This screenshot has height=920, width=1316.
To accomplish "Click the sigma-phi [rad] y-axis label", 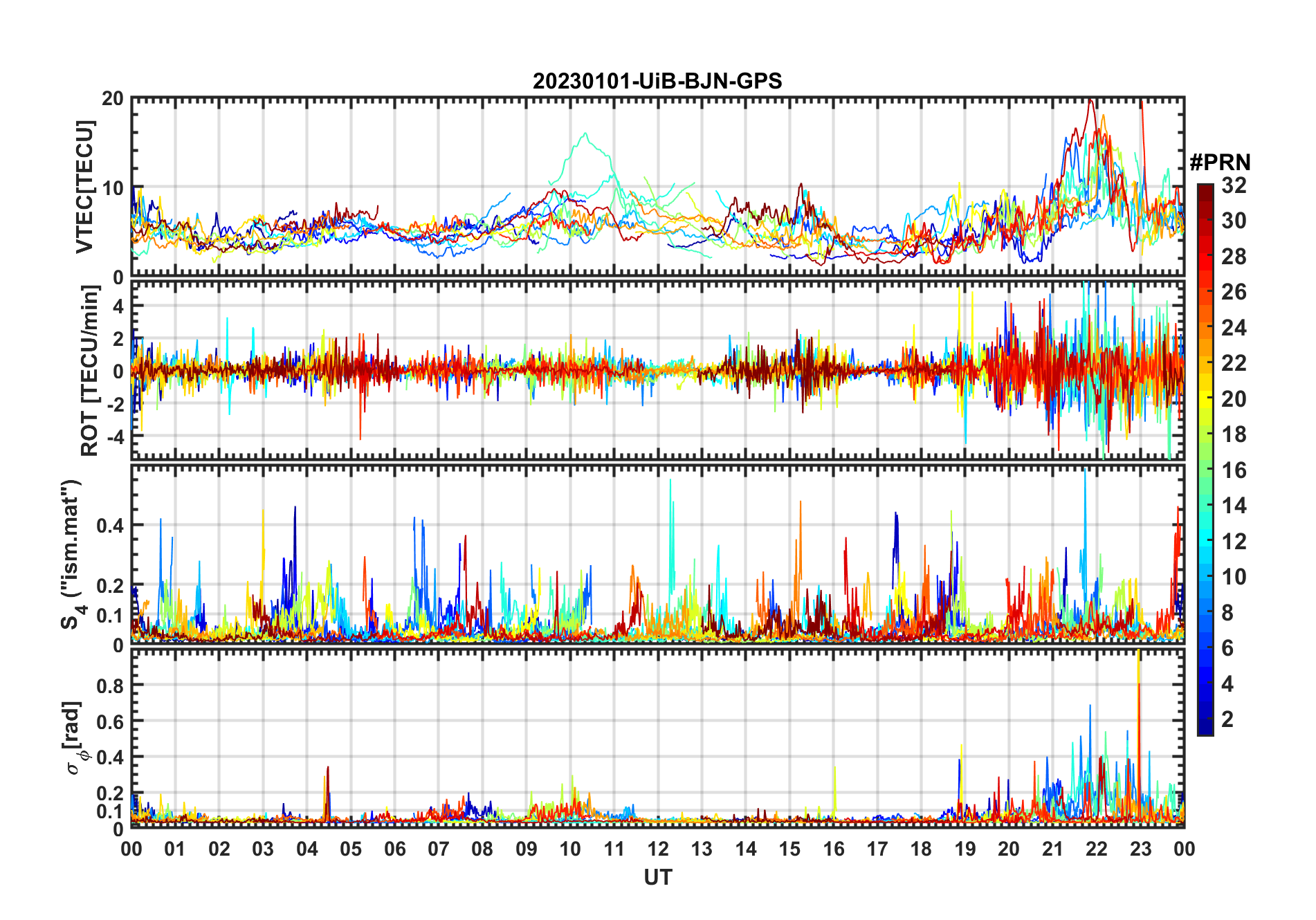I will [x=75, y=738].
